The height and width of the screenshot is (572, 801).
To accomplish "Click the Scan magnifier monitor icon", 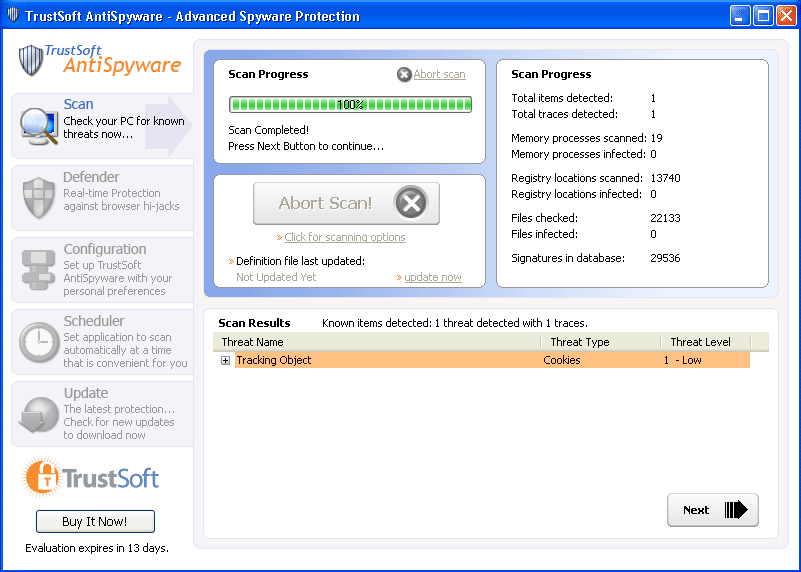I will point(38,125).
